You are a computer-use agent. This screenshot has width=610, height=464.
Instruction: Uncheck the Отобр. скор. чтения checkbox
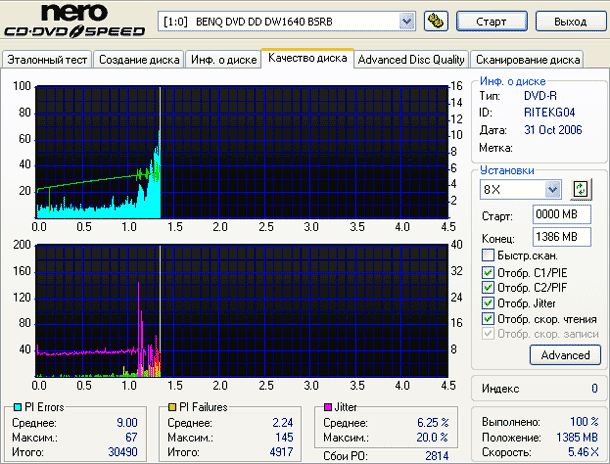click(488, 318)
